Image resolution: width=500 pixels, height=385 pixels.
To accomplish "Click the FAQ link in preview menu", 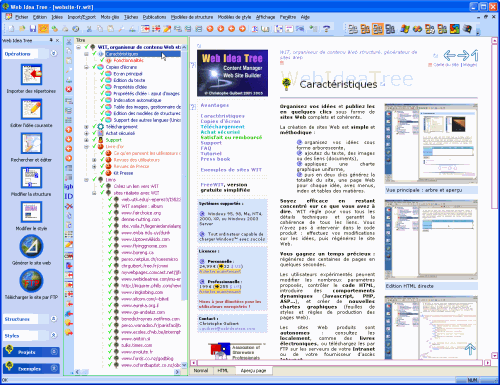I will (206, 148).
